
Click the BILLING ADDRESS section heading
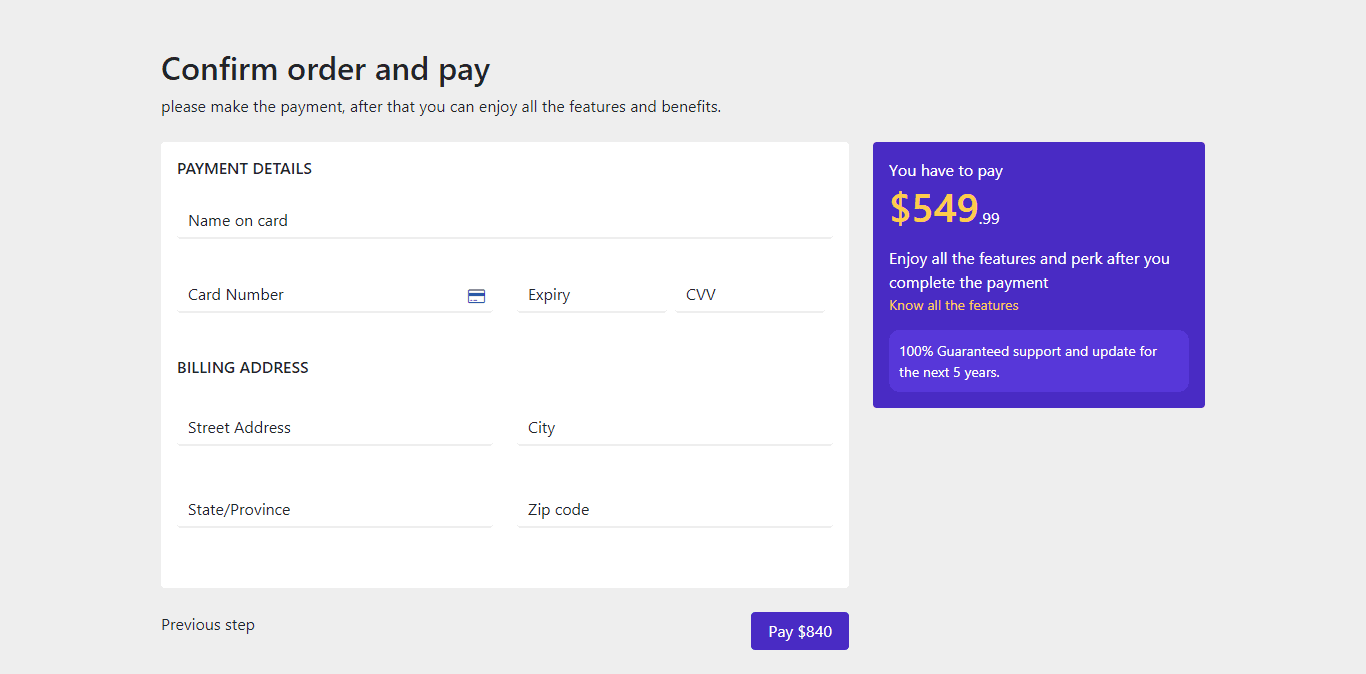[243, 367]
